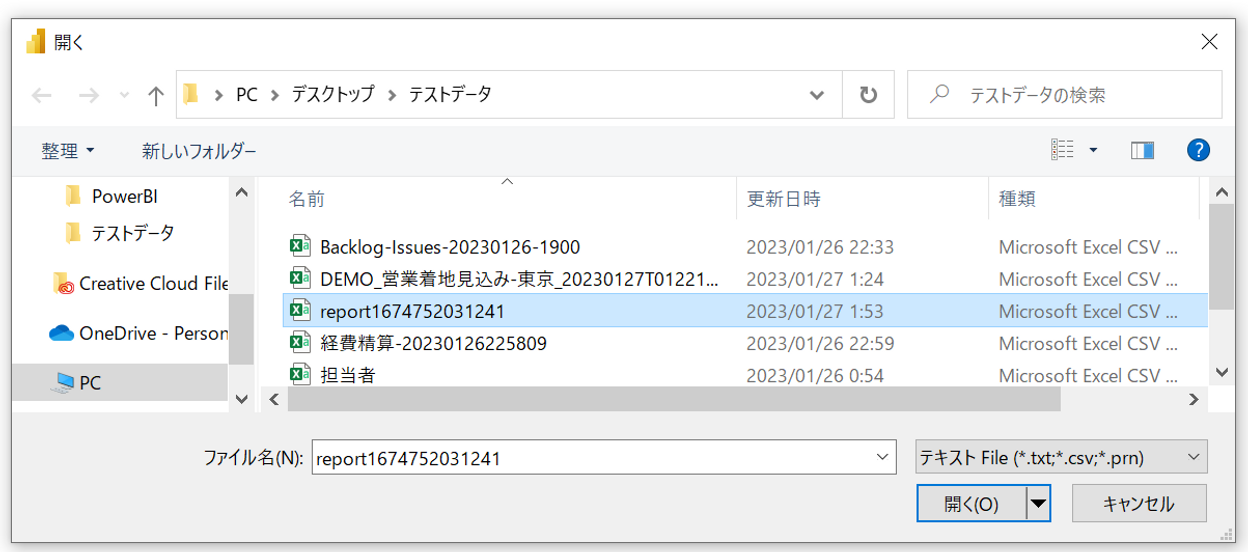Image resolution: width=1248 pixels, height=552 pixels.
Task: Open the 開く button split dropdown arrow
Action: pos(1039,504)
